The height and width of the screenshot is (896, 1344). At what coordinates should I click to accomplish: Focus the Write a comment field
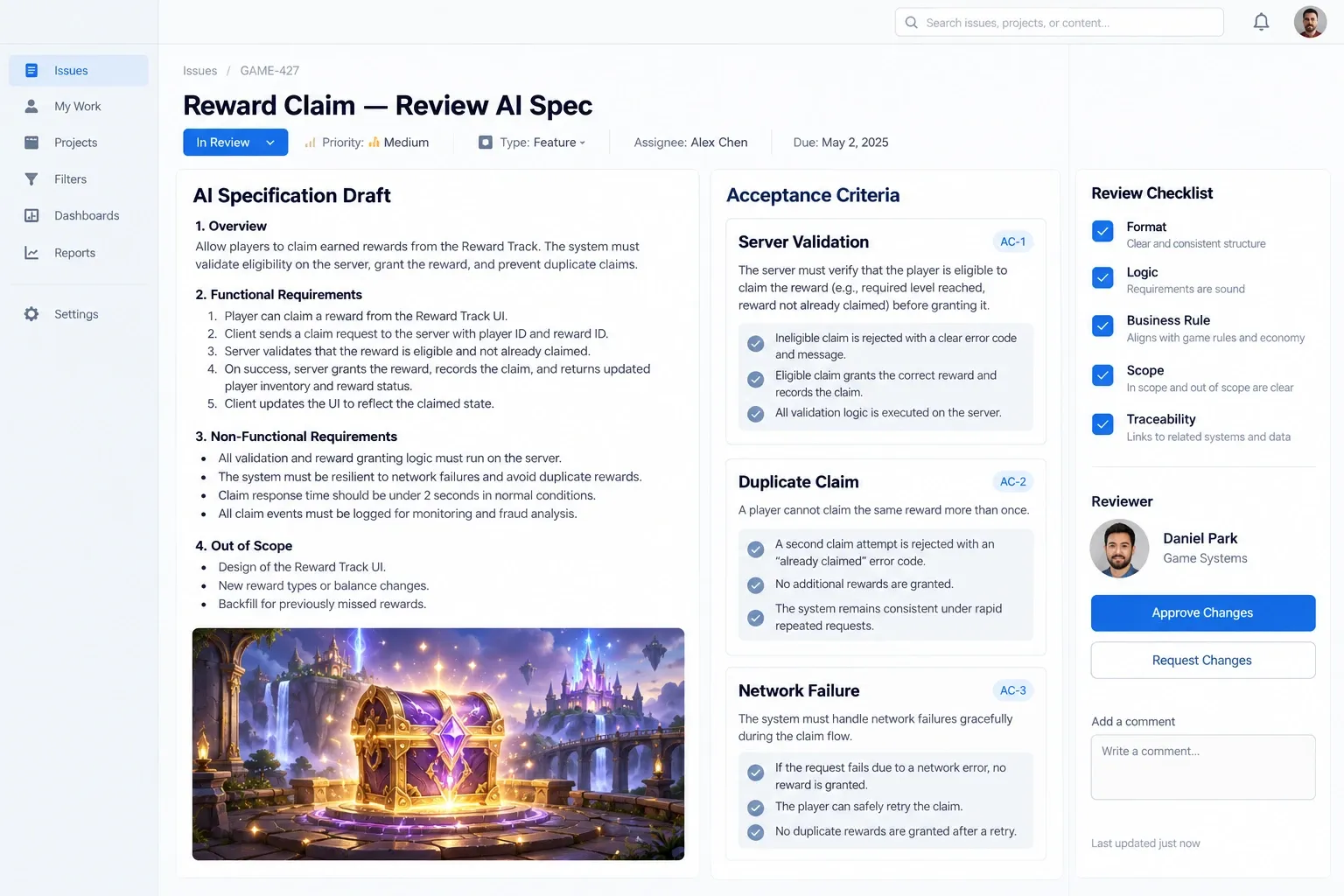(x=1203, y=766)
